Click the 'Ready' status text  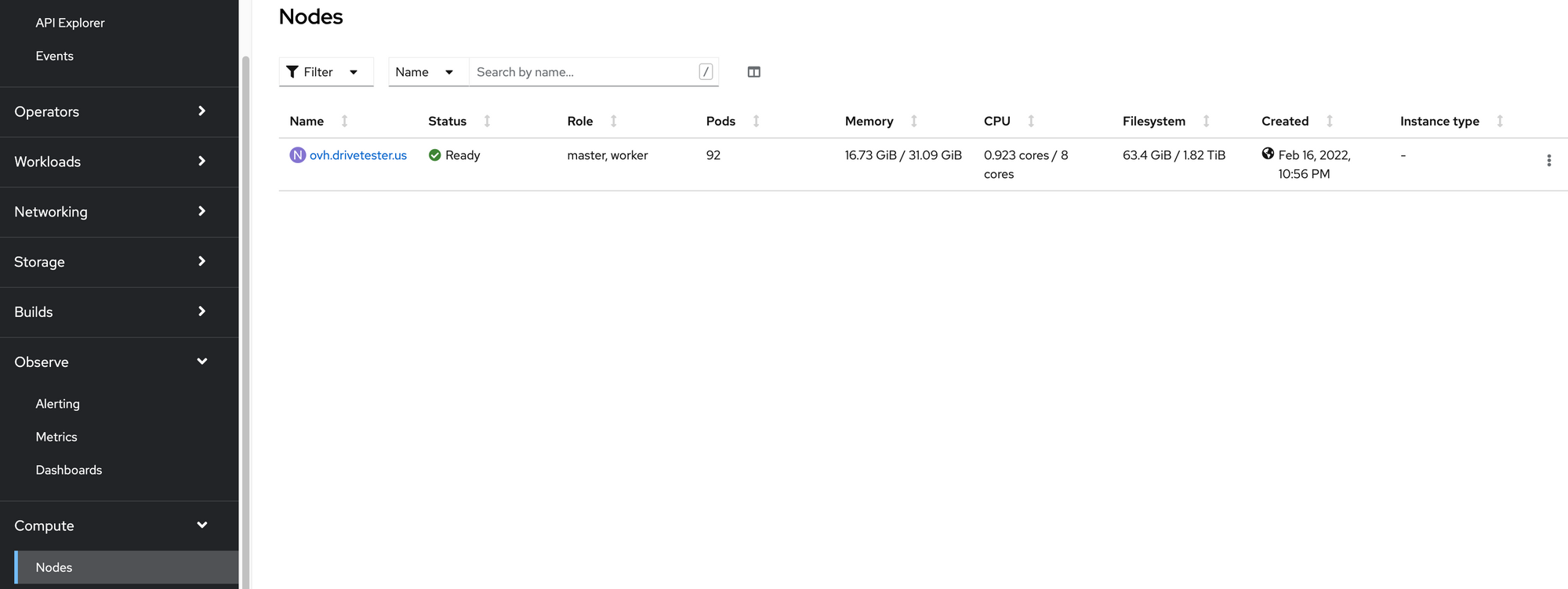click(463, 155)
